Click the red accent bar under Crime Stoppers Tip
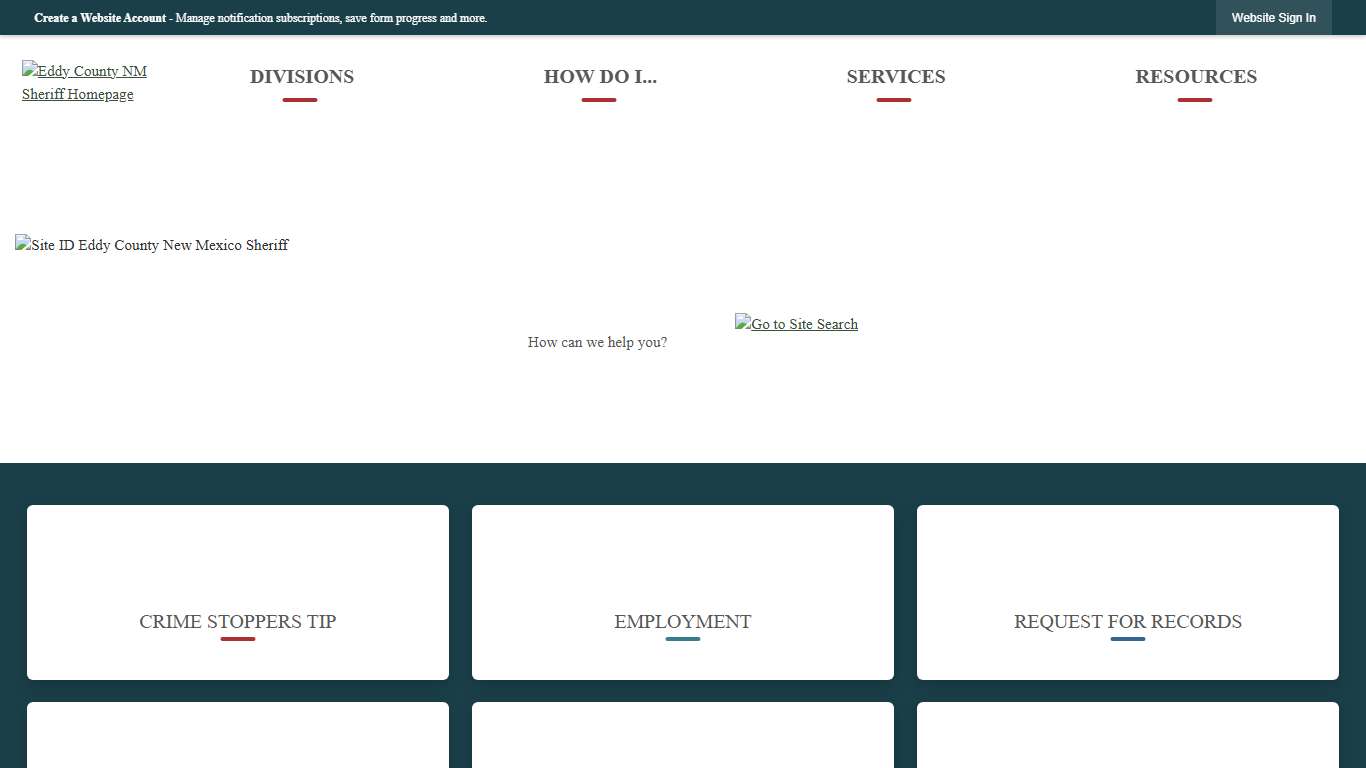Screen dimensions: 1366x768 coord(238,639)
